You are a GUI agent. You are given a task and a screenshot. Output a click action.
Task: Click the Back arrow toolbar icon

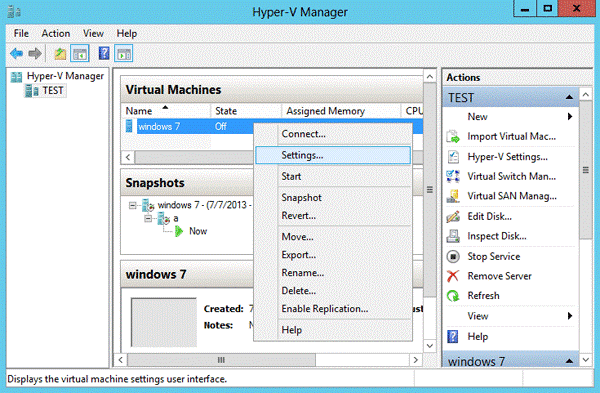tap(16, 54)
